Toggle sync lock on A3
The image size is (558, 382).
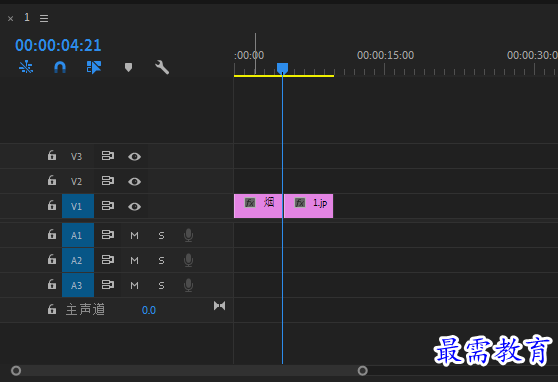point(108,284)
